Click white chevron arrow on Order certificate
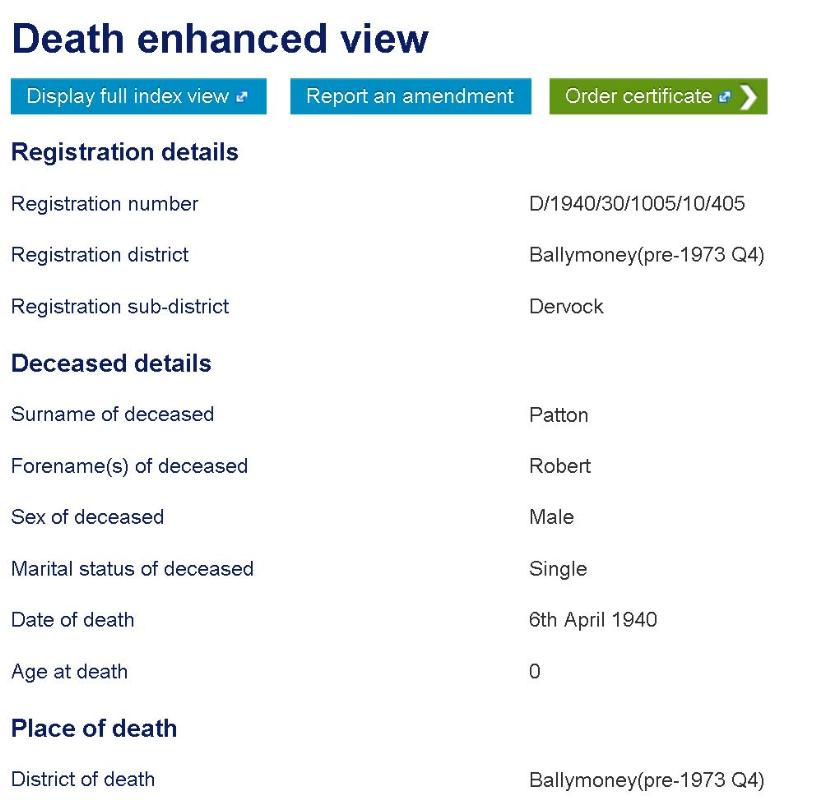This screenshot has height=800, width=816. point(747,97)
